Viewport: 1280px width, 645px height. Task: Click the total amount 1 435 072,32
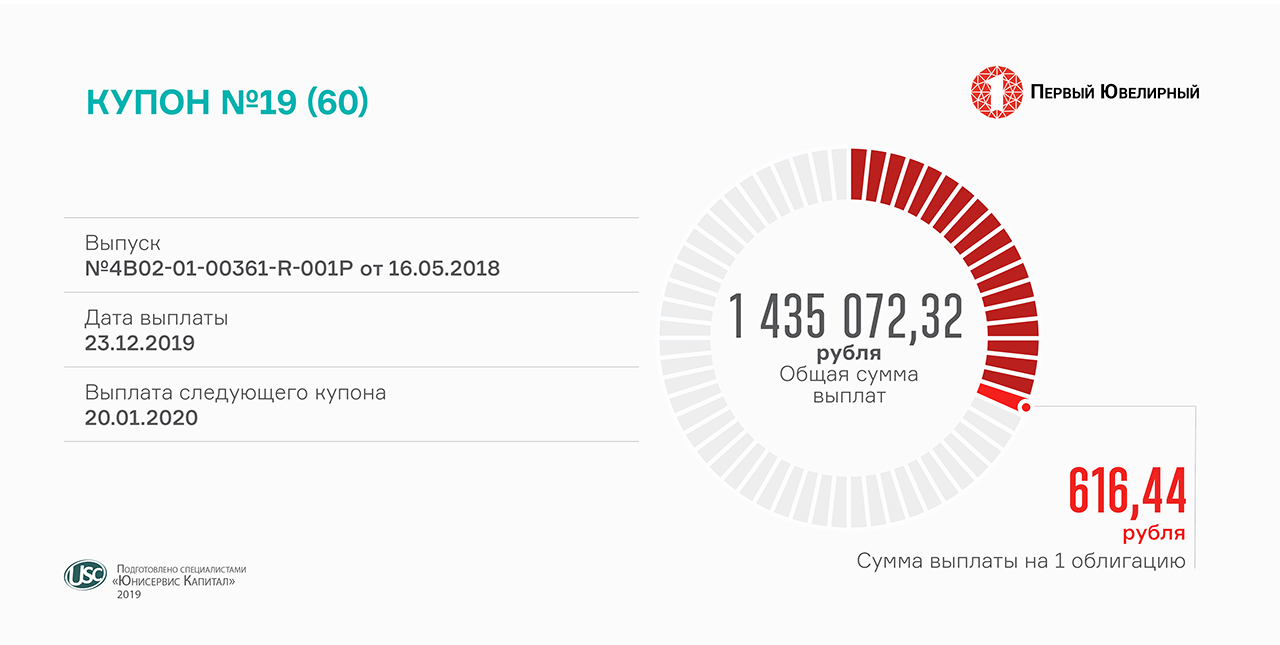click(x=846, y=316)
